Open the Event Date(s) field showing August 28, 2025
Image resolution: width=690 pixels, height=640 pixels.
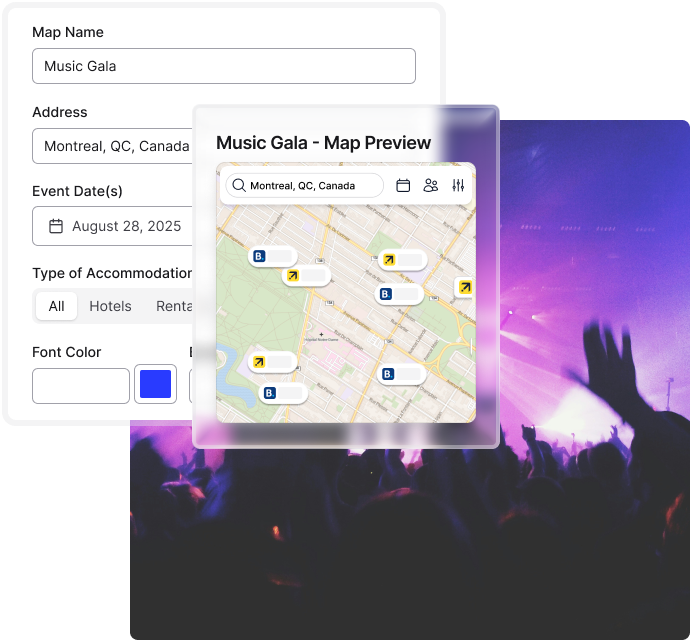(x=113, y=226)
